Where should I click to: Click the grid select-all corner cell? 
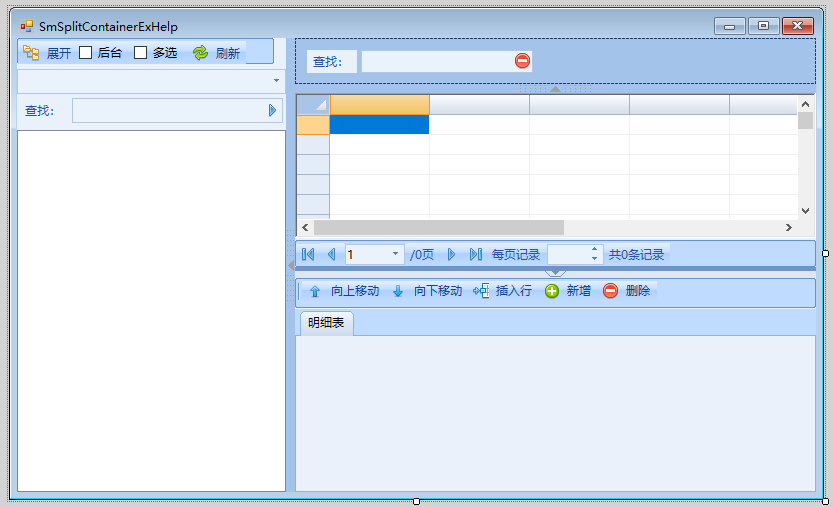(x=313, y=105)
